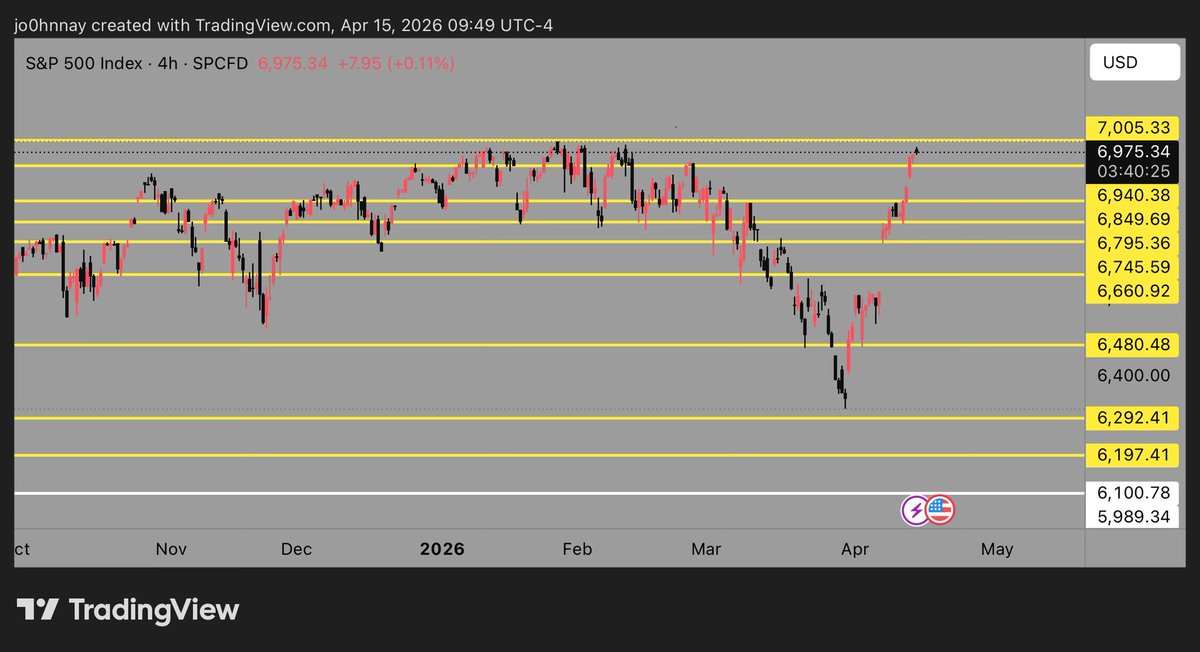The width and height of the screenshot is (1200, 652).
Task: Click the S&P 500 Index symbol title
Action: point(85,63)
